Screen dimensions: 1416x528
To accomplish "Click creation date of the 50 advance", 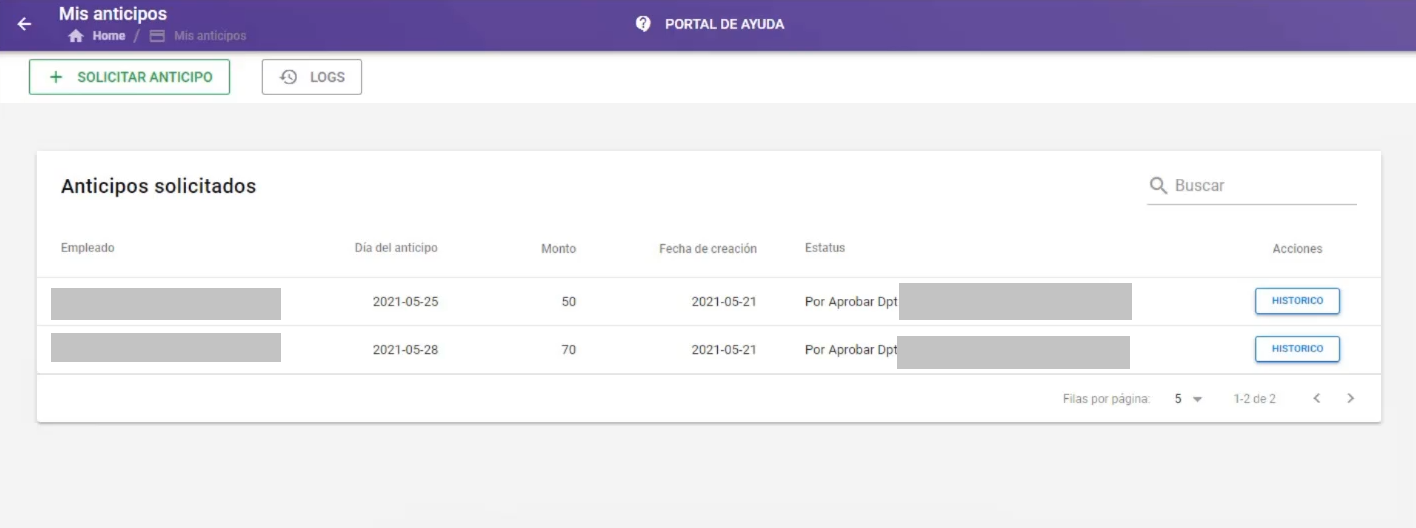I will (x=724, y=301).
